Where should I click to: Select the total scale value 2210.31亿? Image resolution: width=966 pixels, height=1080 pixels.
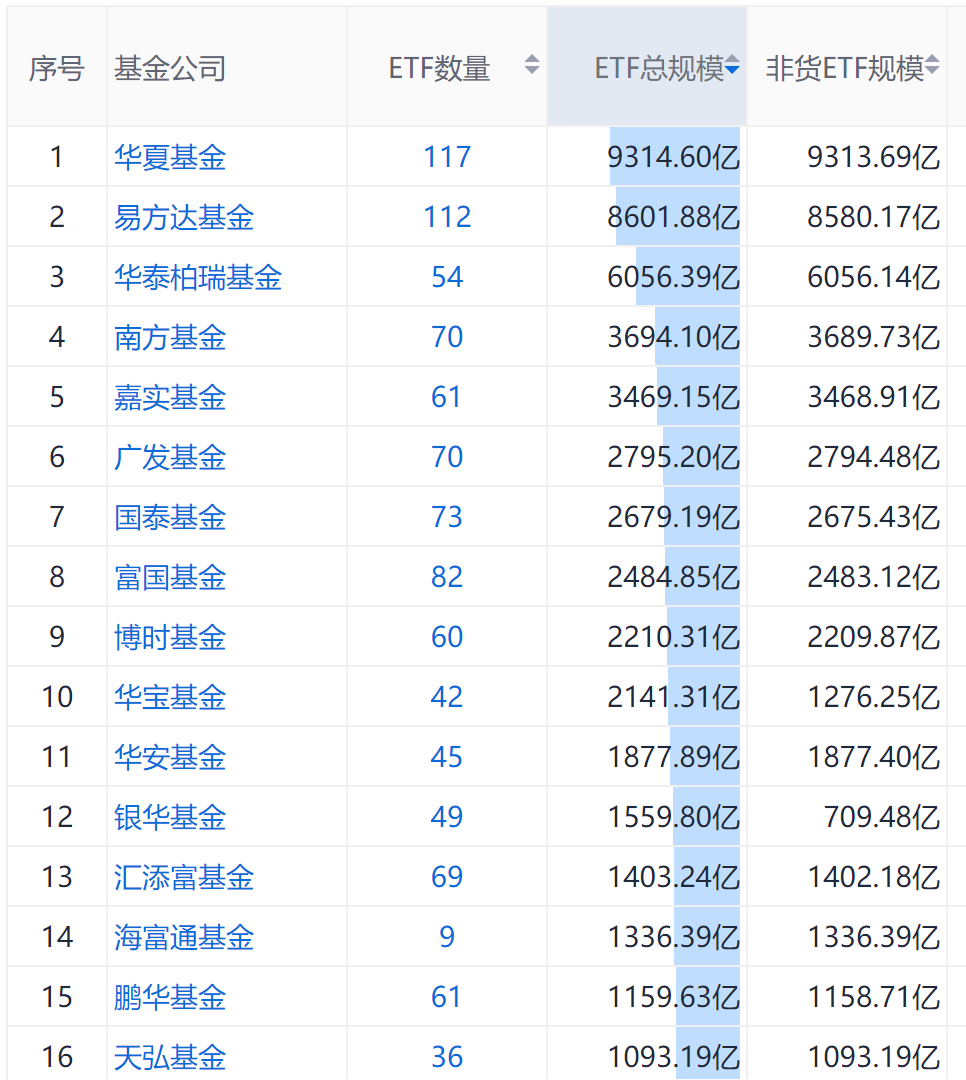(673, 636)
